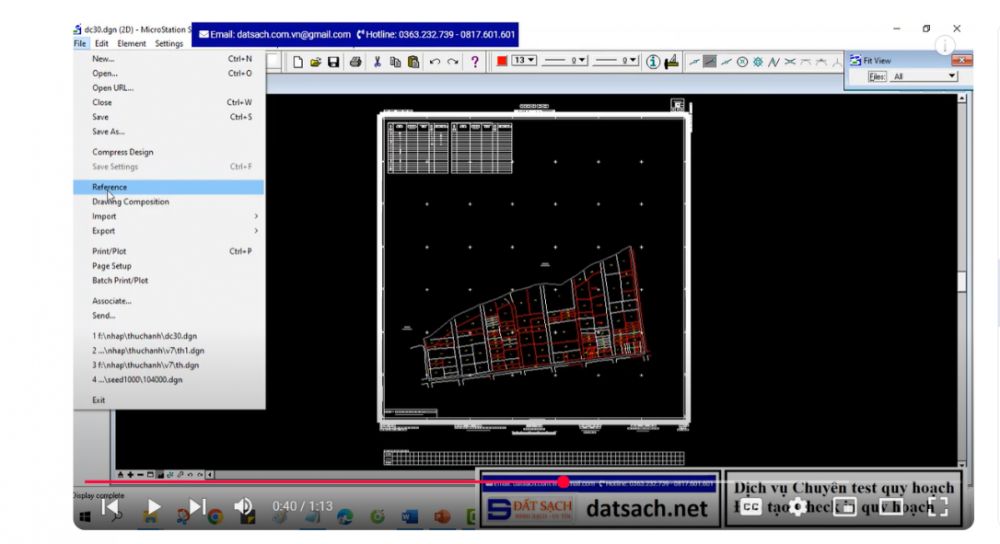Screen dimensions: 1000x544
Task: Click the New file icon in toolbar
Action: point(298,62)
